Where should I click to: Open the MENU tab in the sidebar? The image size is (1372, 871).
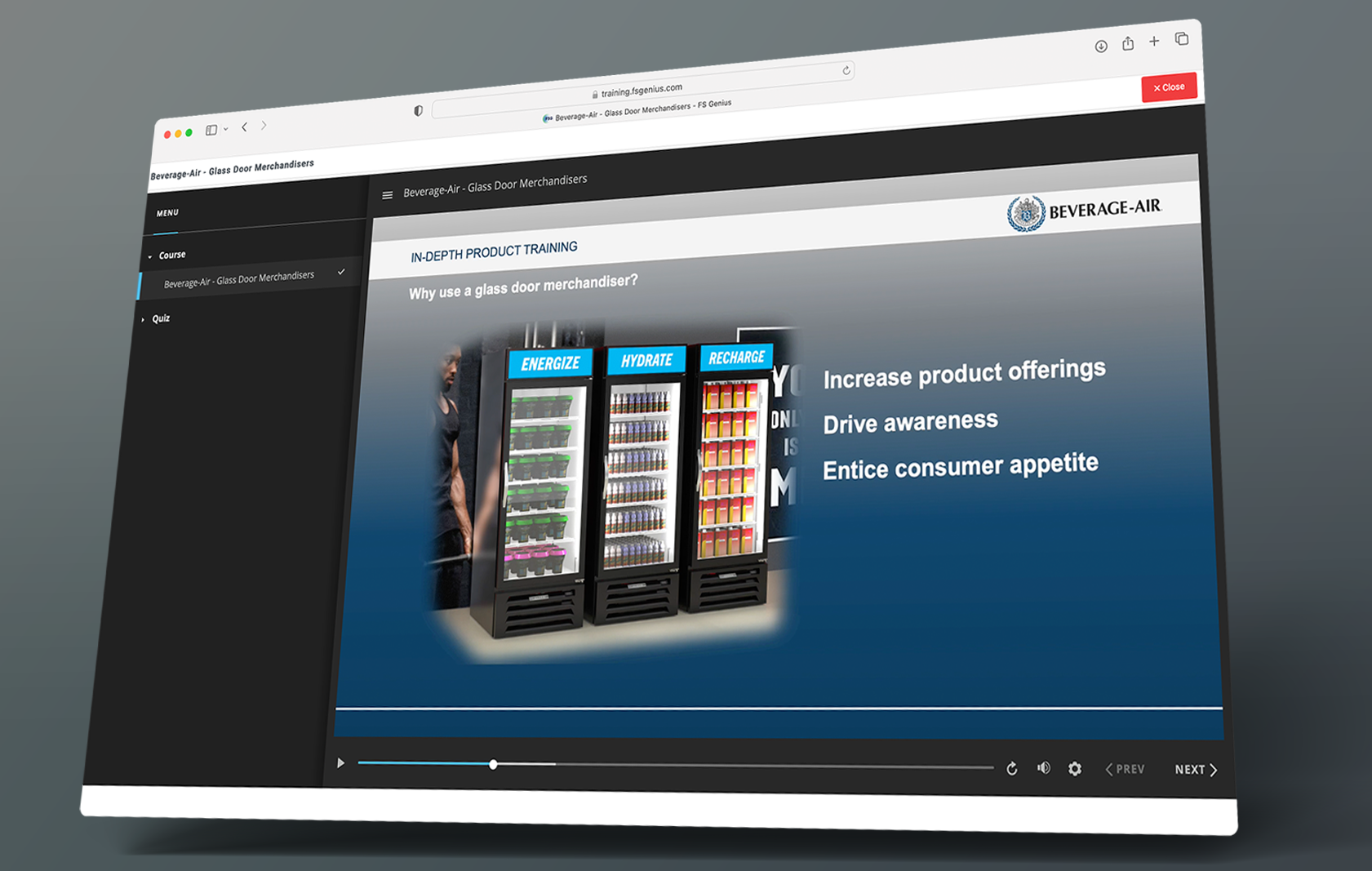[167, 213]
